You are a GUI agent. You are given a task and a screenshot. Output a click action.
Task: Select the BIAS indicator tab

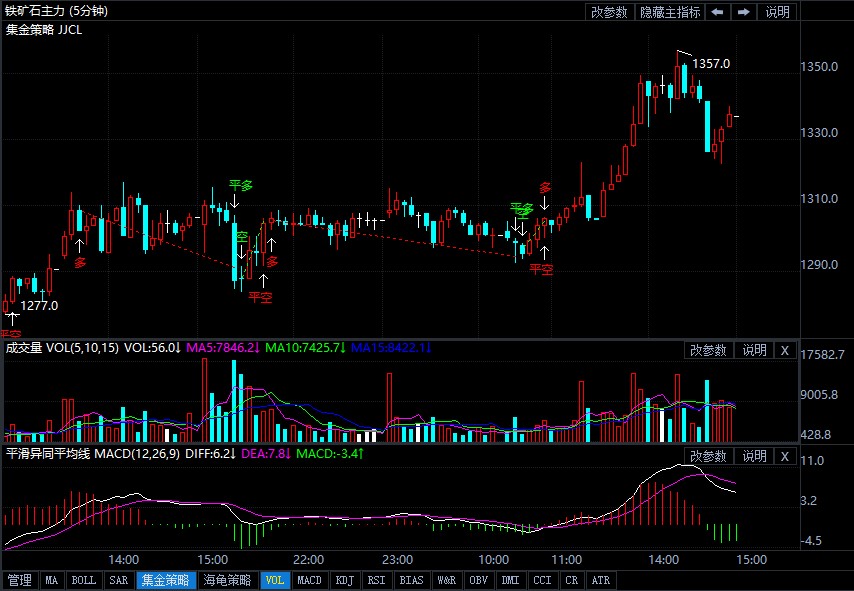pyautogui.click(x=411, y=580)
